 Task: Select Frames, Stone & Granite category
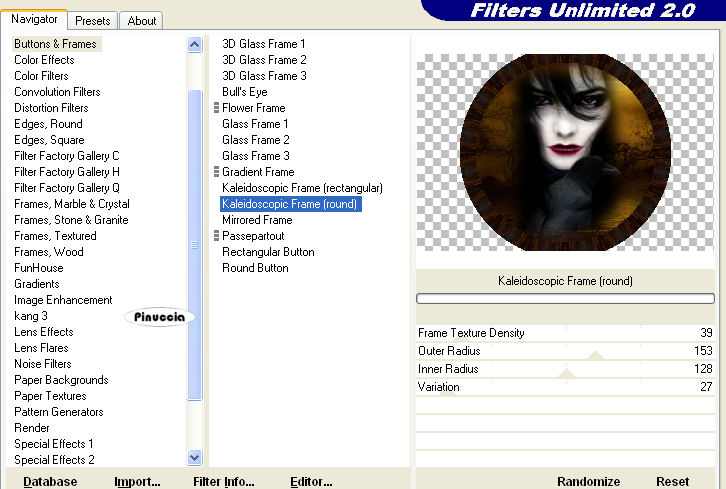[71, 220]
